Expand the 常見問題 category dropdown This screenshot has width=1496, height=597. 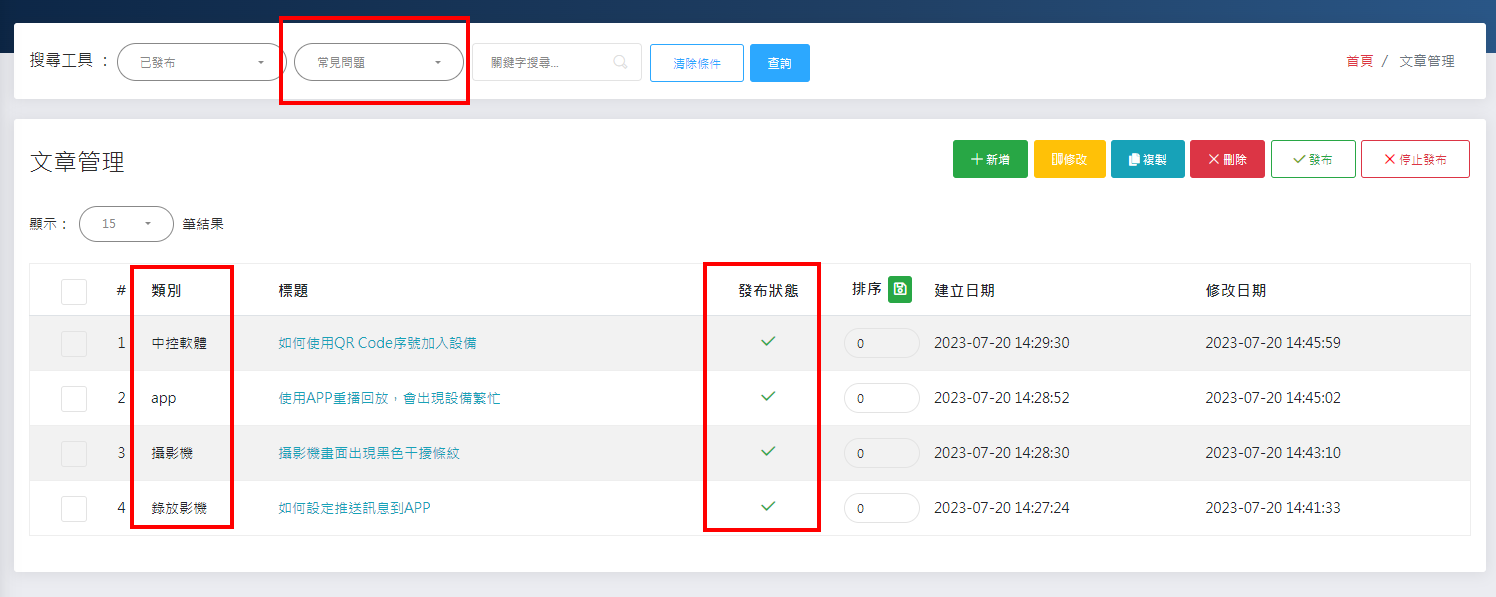[378, 62]
